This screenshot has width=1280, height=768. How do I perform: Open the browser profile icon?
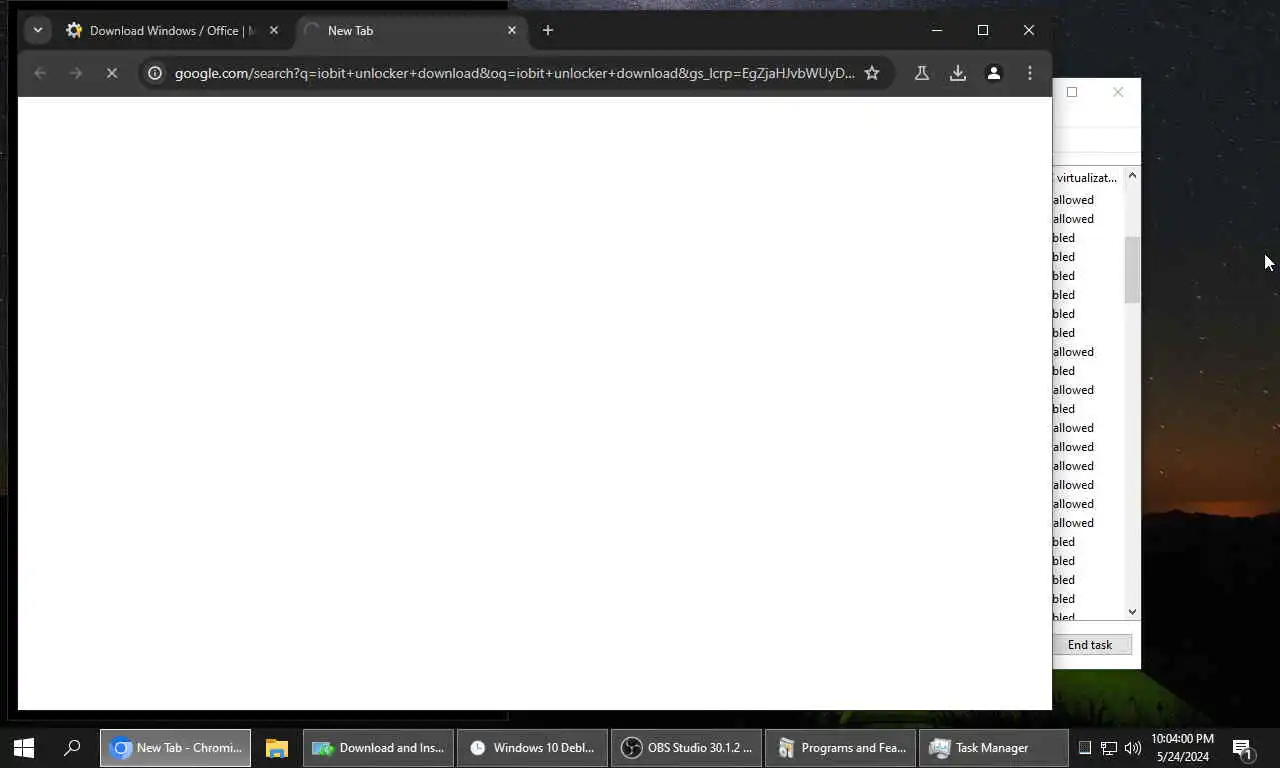point(994,73)
